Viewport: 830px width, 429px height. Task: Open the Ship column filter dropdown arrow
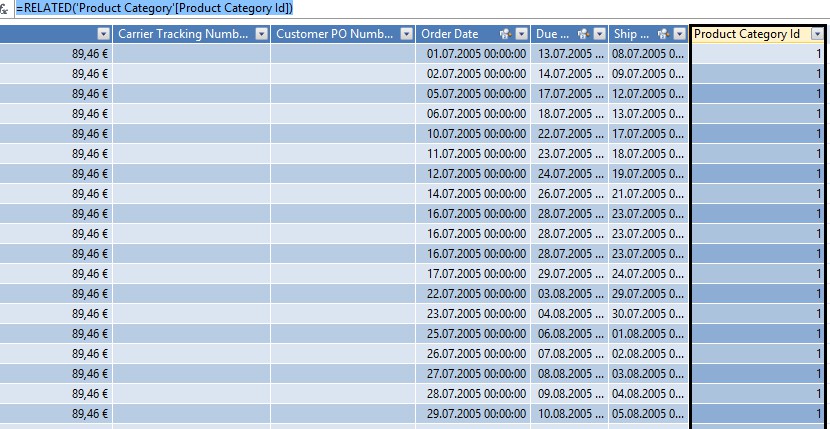point(678,34)
